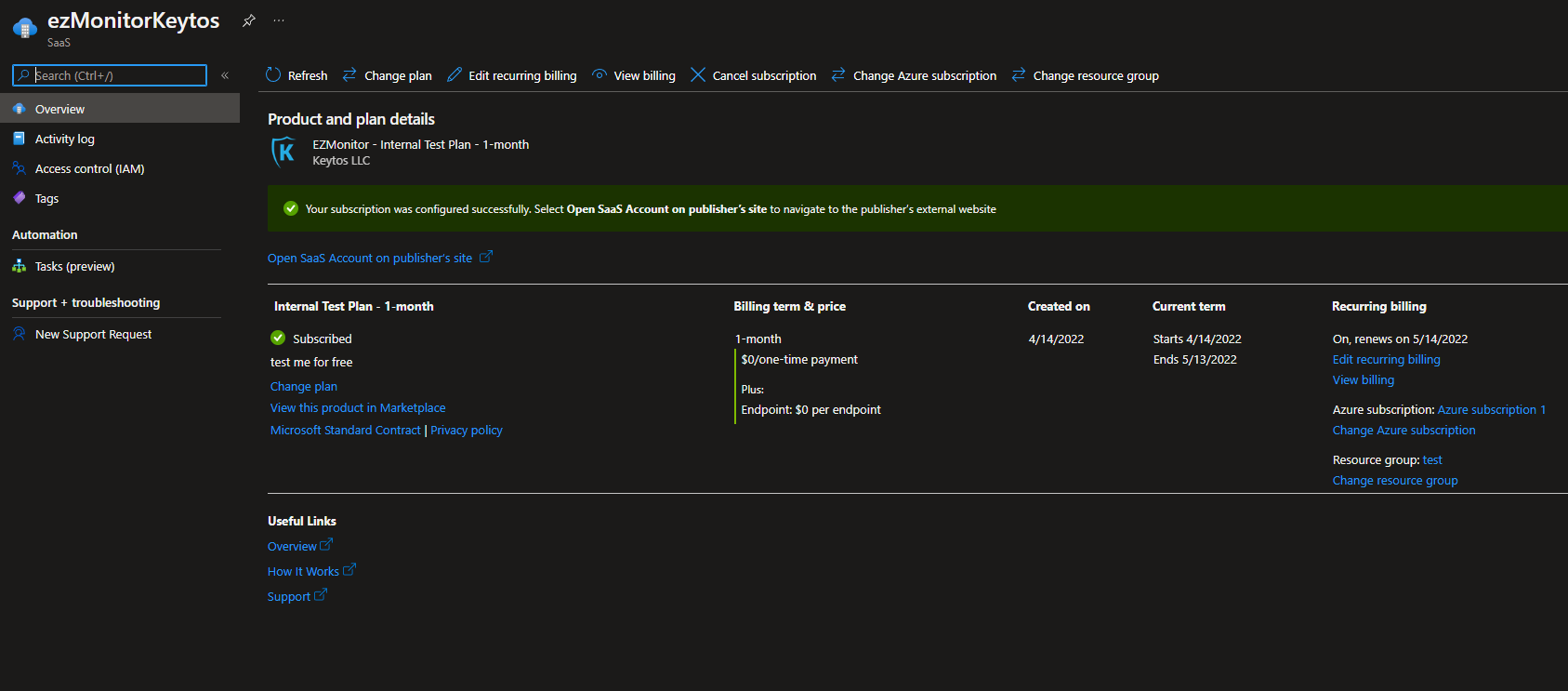1568x691 pixels.
Task: Select '$0/one-time payment' text
Action: (799, 359)
